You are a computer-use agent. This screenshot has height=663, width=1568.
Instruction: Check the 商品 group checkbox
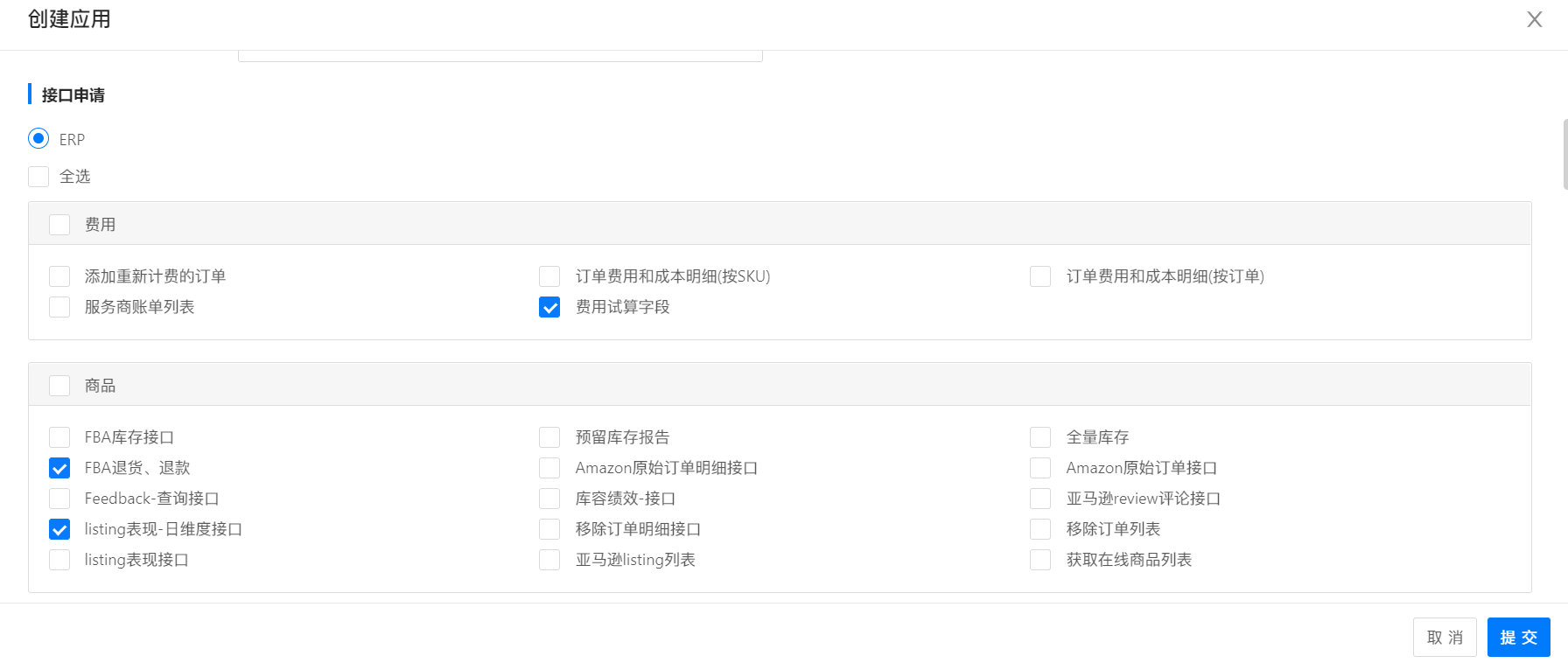59,386
